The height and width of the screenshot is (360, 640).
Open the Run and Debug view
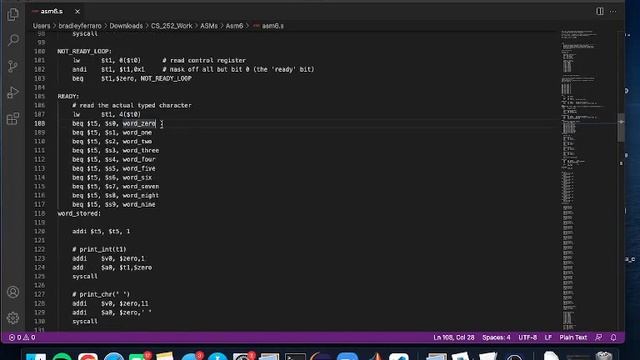pyautogui.click(x=13, y=92)
